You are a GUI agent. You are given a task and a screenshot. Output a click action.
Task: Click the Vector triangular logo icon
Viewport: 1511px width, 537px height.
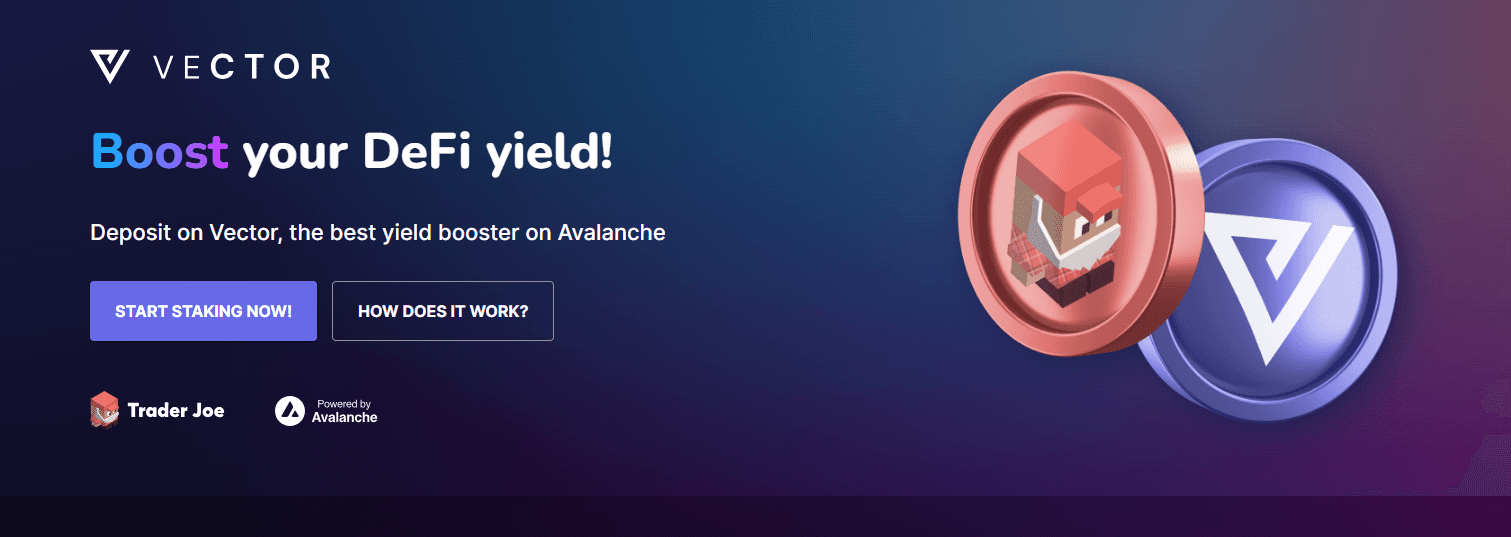click(110, 66)
